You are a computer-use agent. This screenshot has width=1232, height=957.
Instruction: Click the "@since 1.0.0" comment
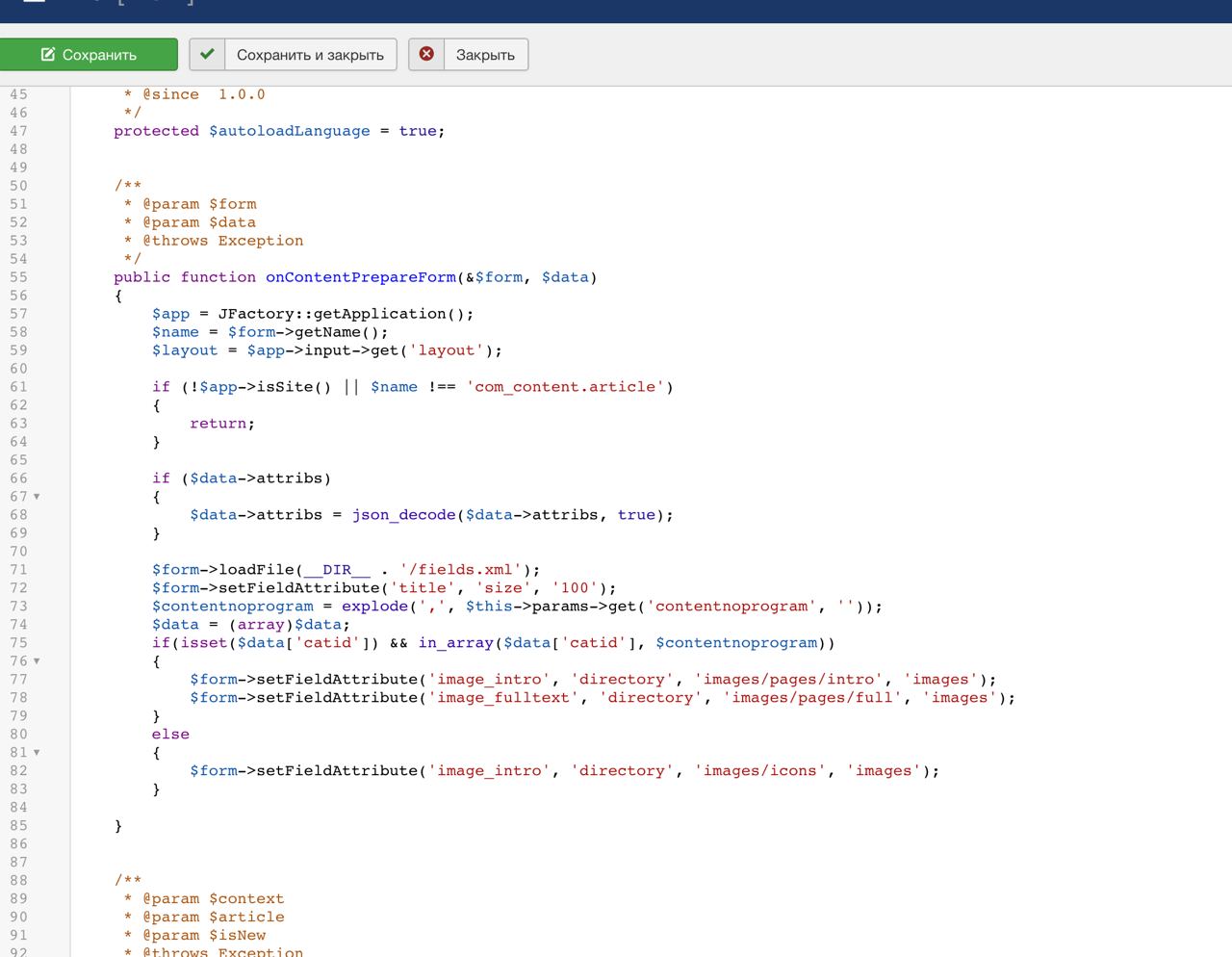click(203, 94)
